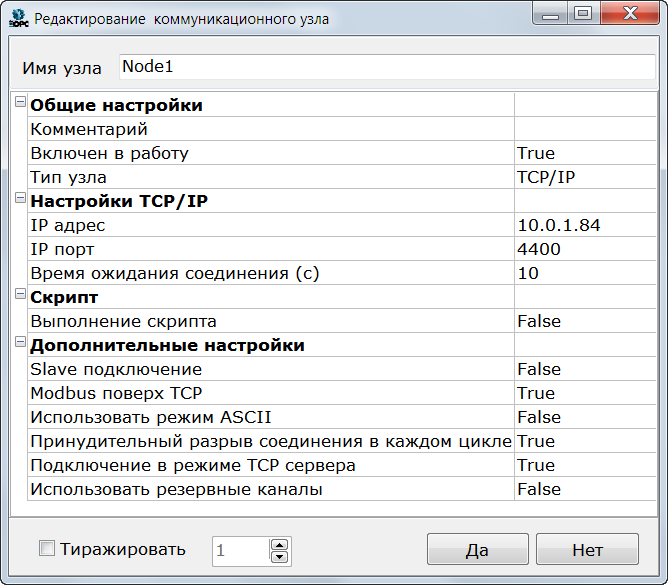The height and width of the screenshot is (585, 668).
Task: Close the node editing dialog
Action: (x=630, y=14)
